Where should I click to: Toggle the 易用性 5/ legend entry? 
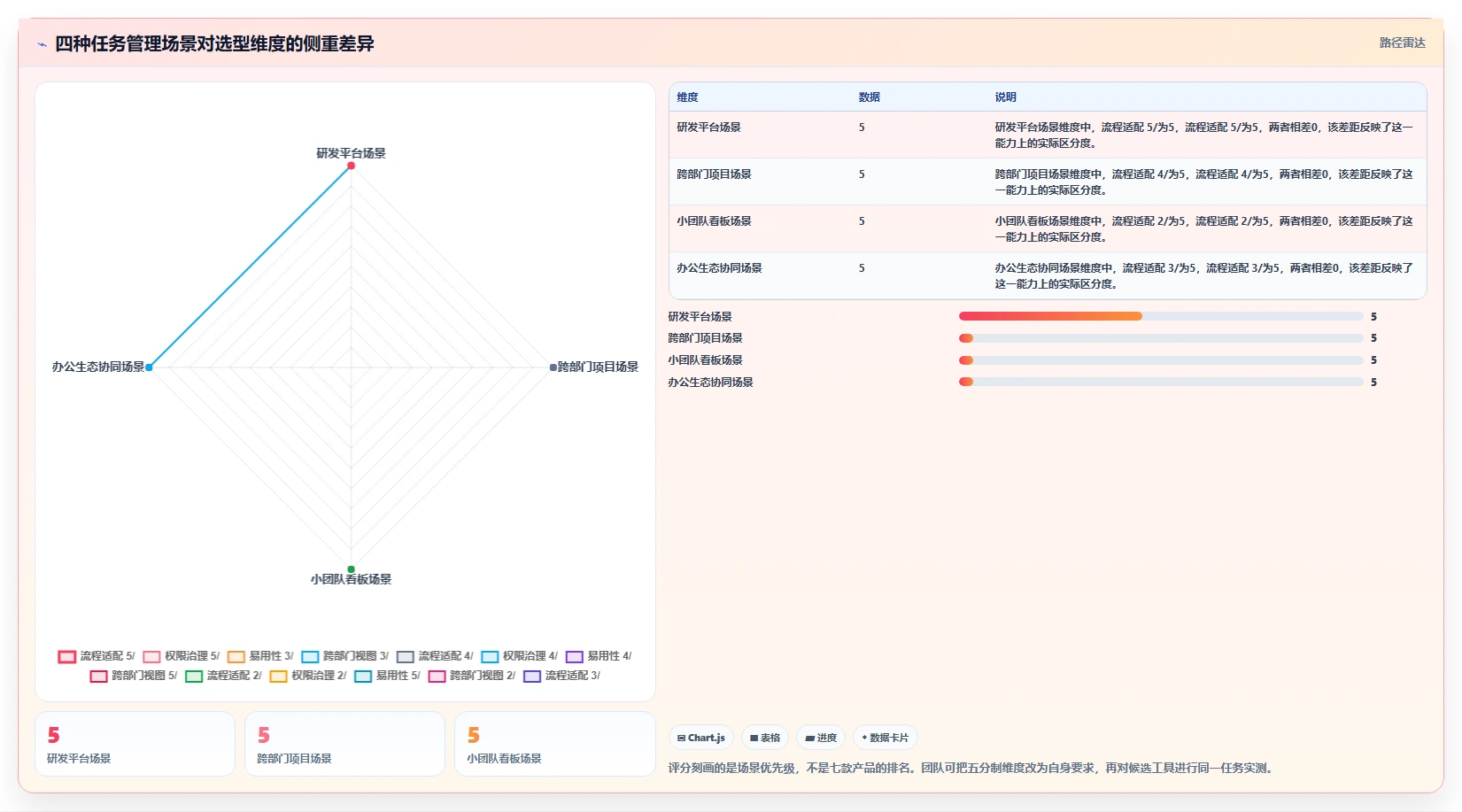387,676
